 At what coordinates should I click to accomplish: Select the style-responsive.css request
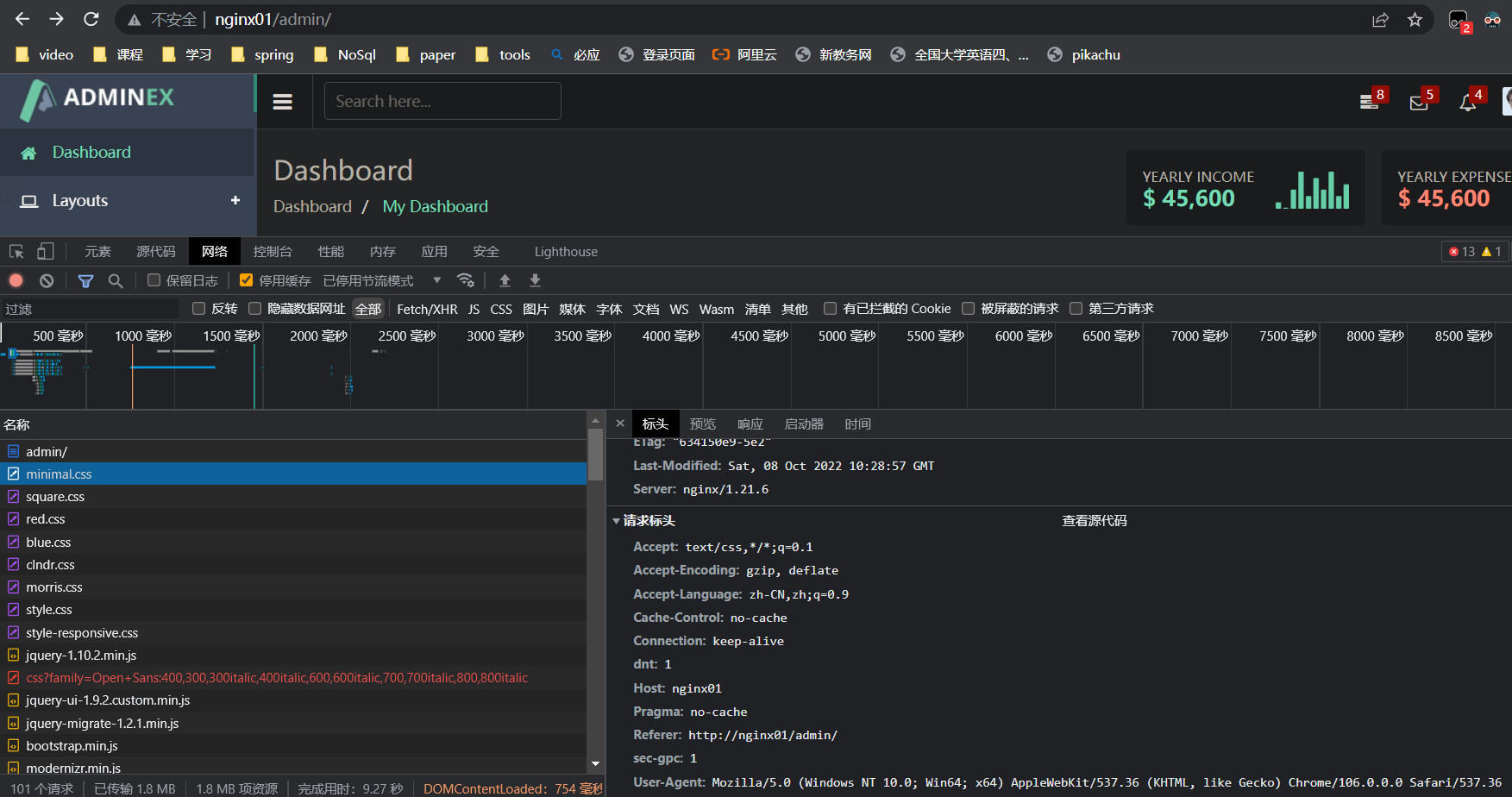(x=293, y=632)
